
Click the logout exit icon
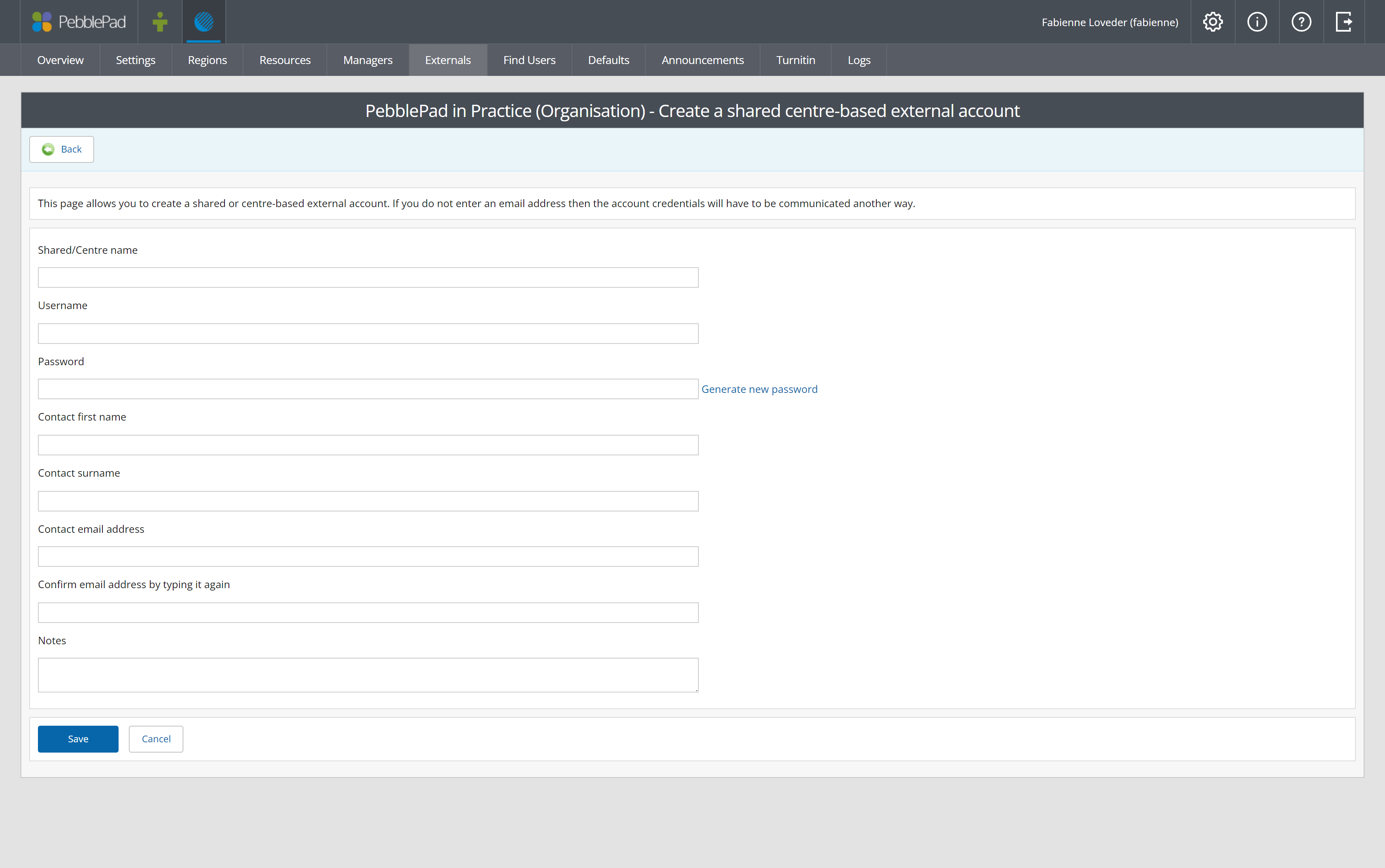(1344, 22)
